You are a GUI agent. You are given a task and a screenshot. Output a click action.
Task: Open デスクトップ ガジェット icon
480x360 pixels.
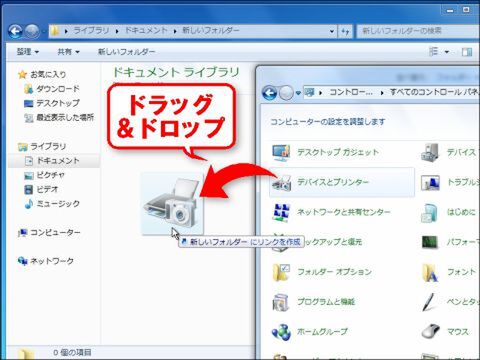[281, 153]
